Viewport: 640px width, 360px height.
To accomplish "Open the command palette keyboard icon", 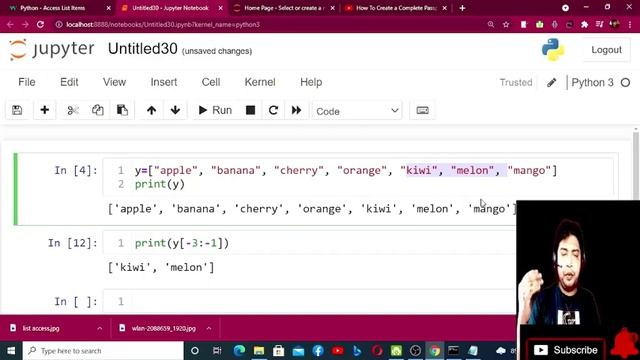I will pyautogui.click(x=422, y=110).
